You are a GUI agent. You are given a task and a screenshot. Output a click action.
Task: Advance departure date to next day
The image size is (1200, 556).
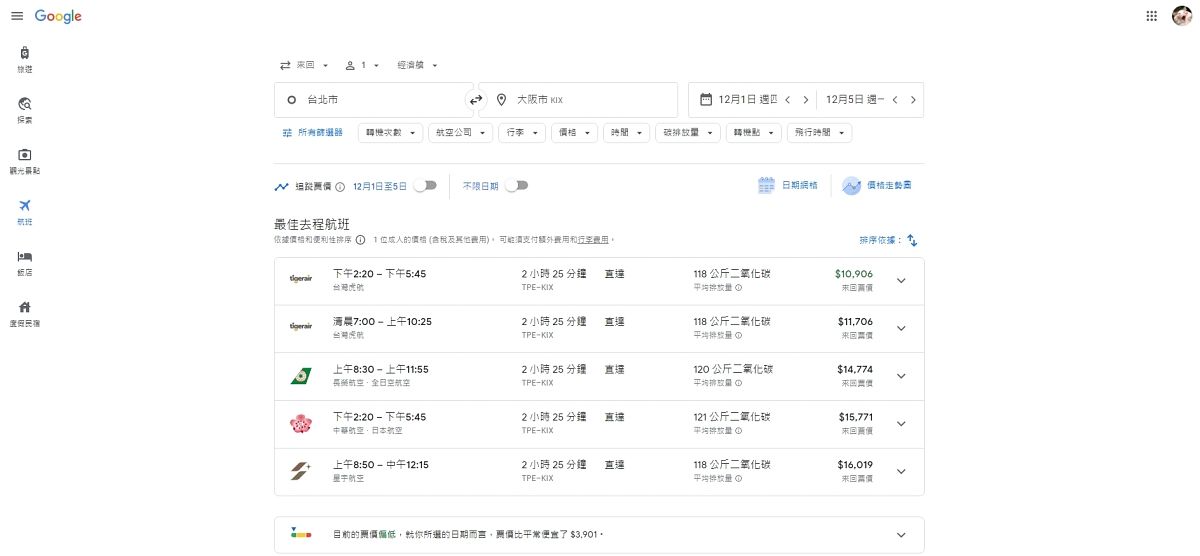click(x=806, y=100)
